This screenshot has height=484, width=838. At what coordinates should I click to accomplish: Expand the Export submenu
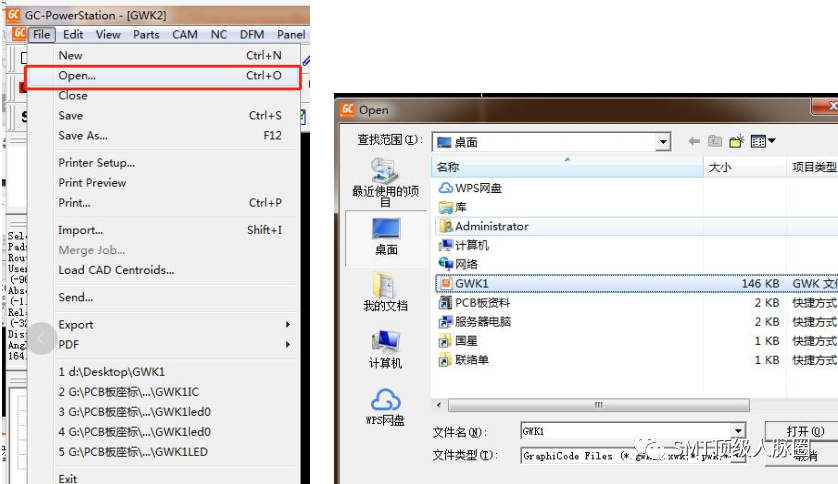click(x=163, y=325)
